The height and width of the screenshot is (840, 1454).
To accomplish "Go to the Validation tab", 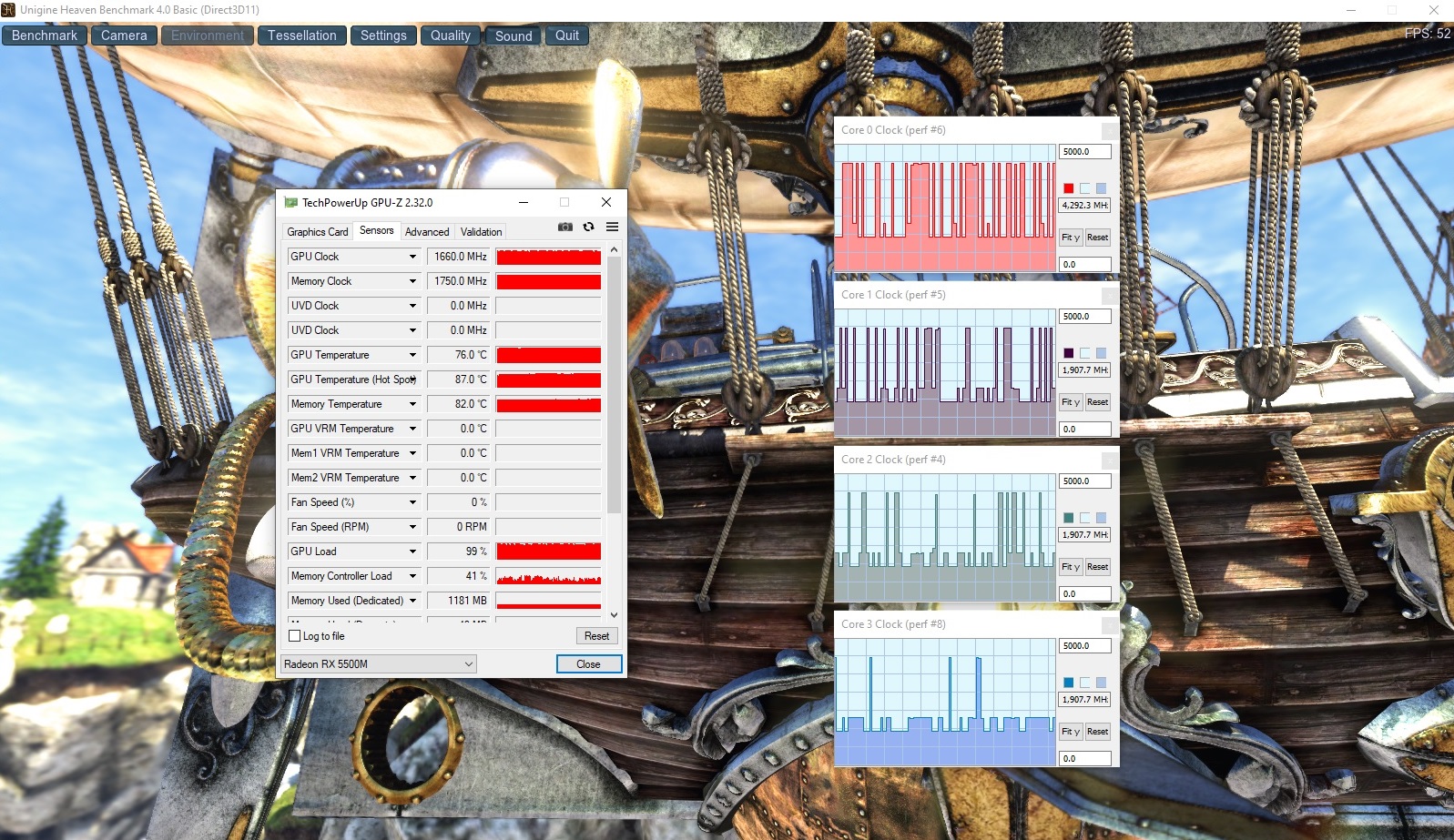I will [x=481, y=232].
